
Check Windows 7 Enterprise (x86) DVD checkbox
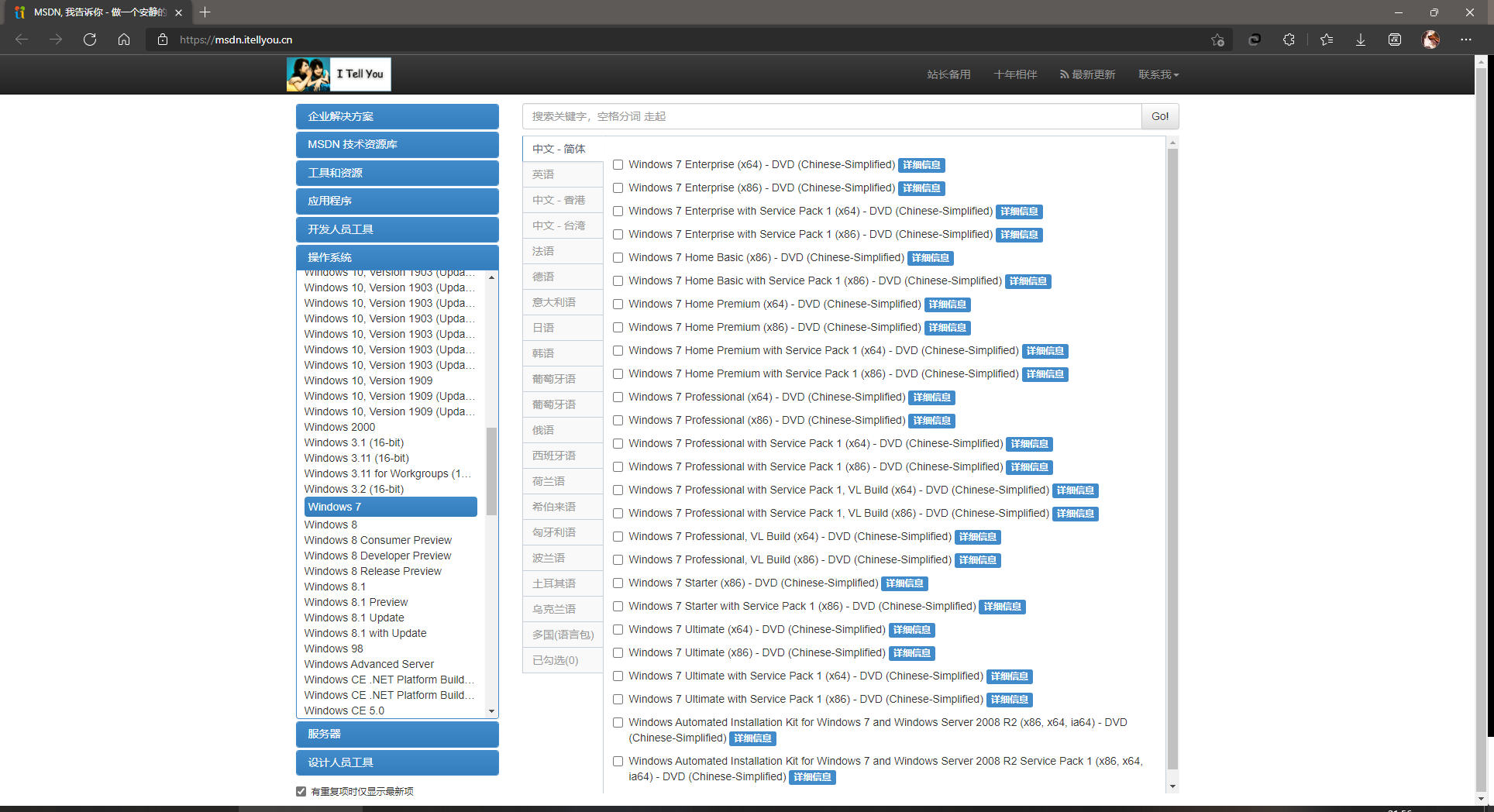[618, 188]
